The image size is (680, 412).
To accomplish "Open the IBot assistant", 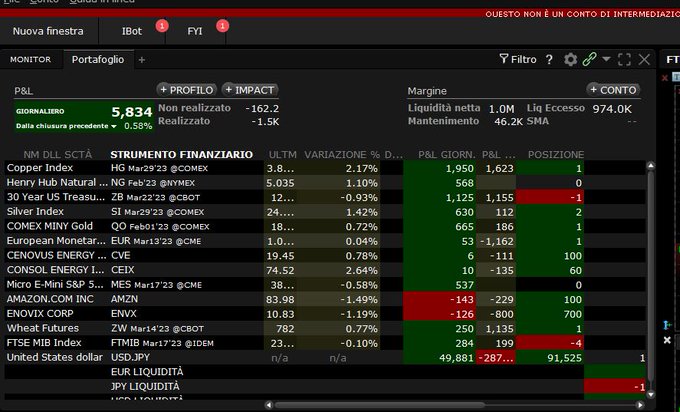I will pos(132,31).
